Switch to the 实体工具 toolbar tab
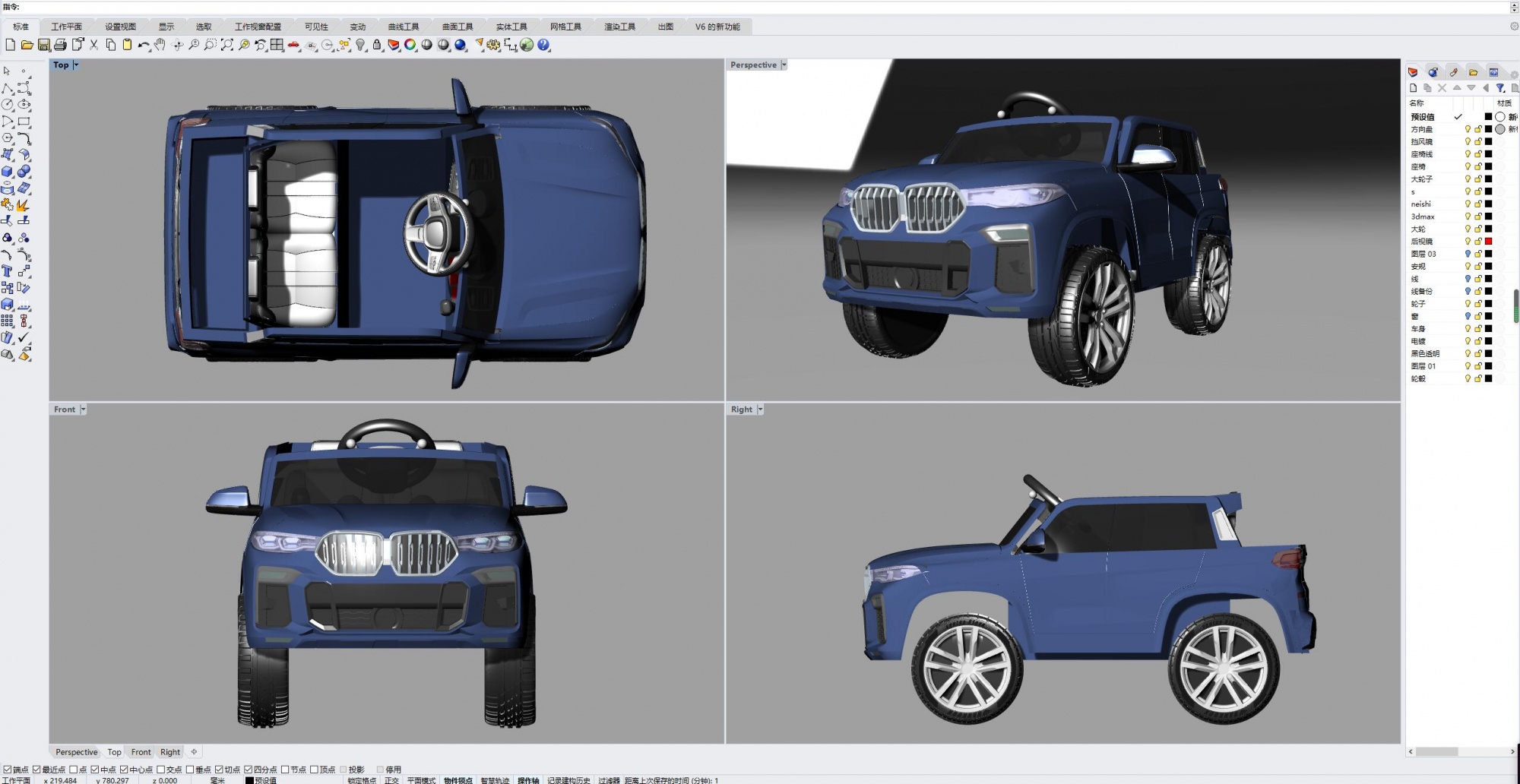The width and height of the screenshot is (1520, 784). click(511, 27)
